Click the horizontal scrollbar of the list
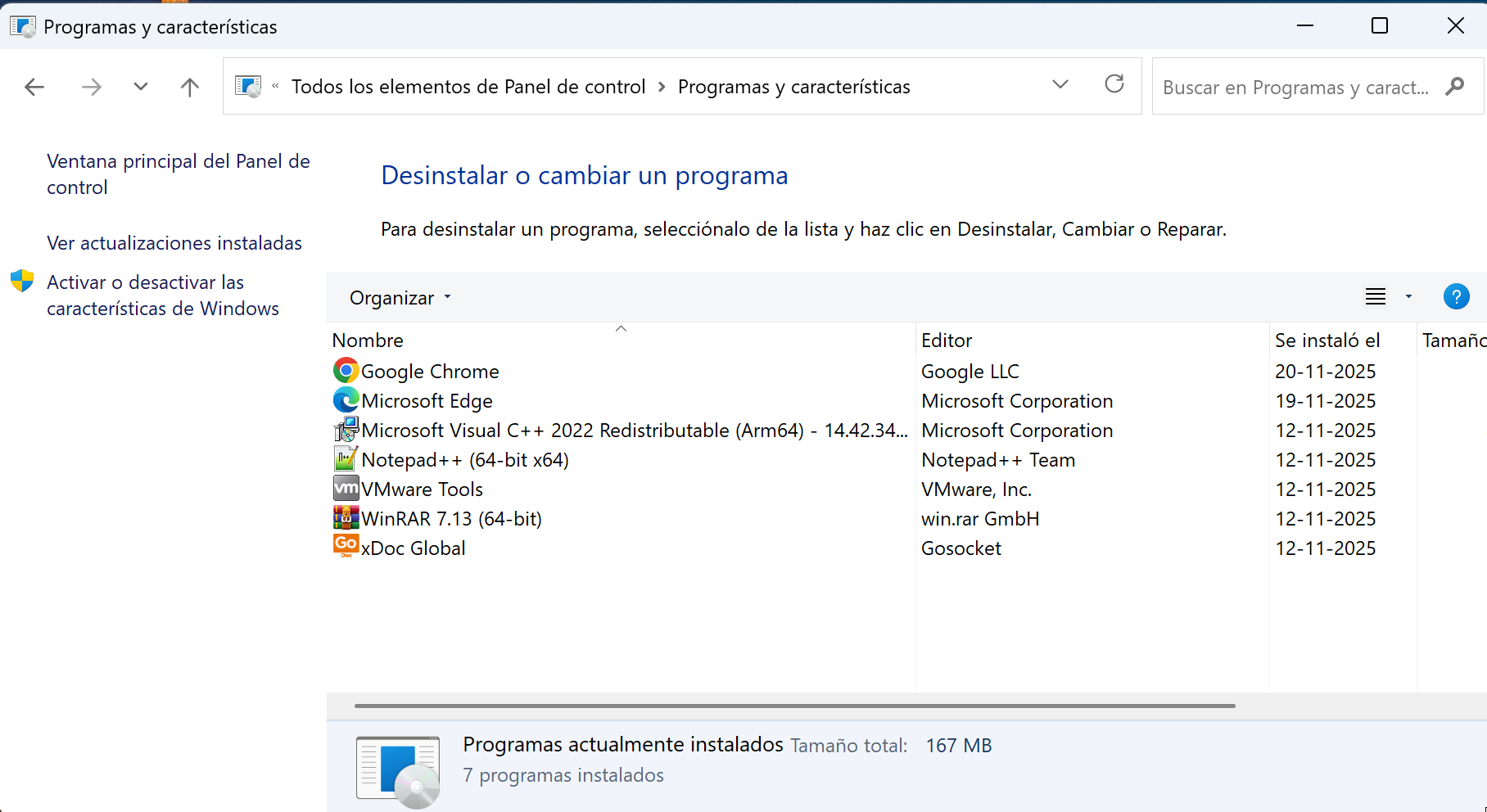Viewport: 1487px width, 812px height. click(x=794, y=706)
